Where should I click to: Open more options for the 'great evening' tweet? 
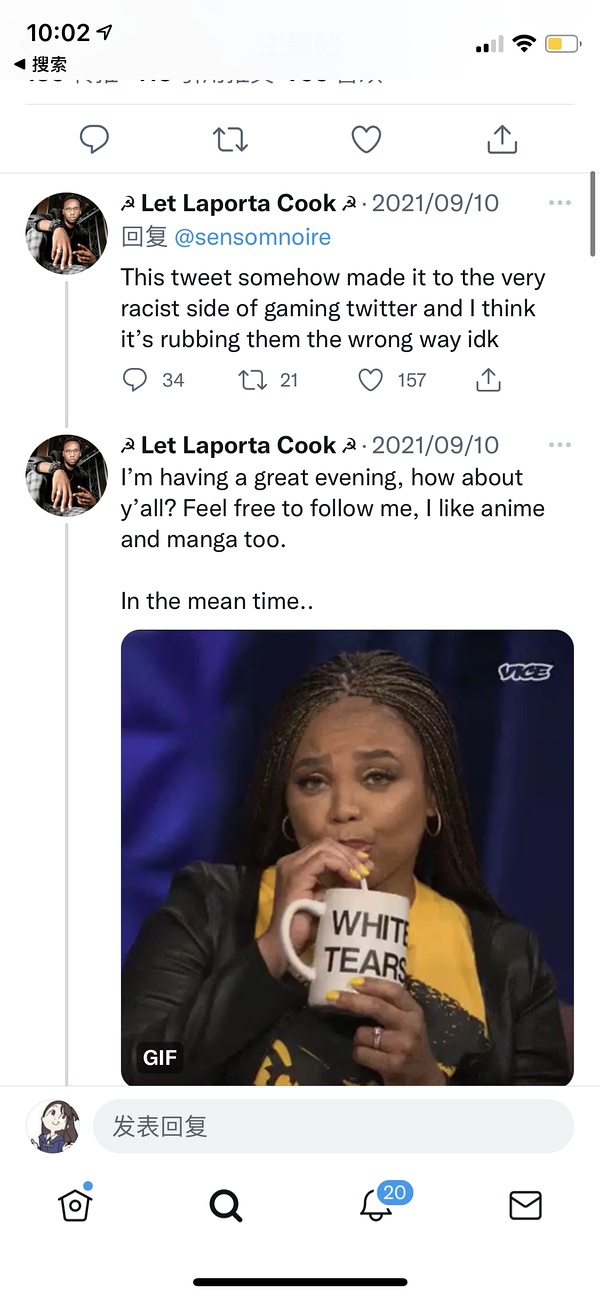(560, 445)
